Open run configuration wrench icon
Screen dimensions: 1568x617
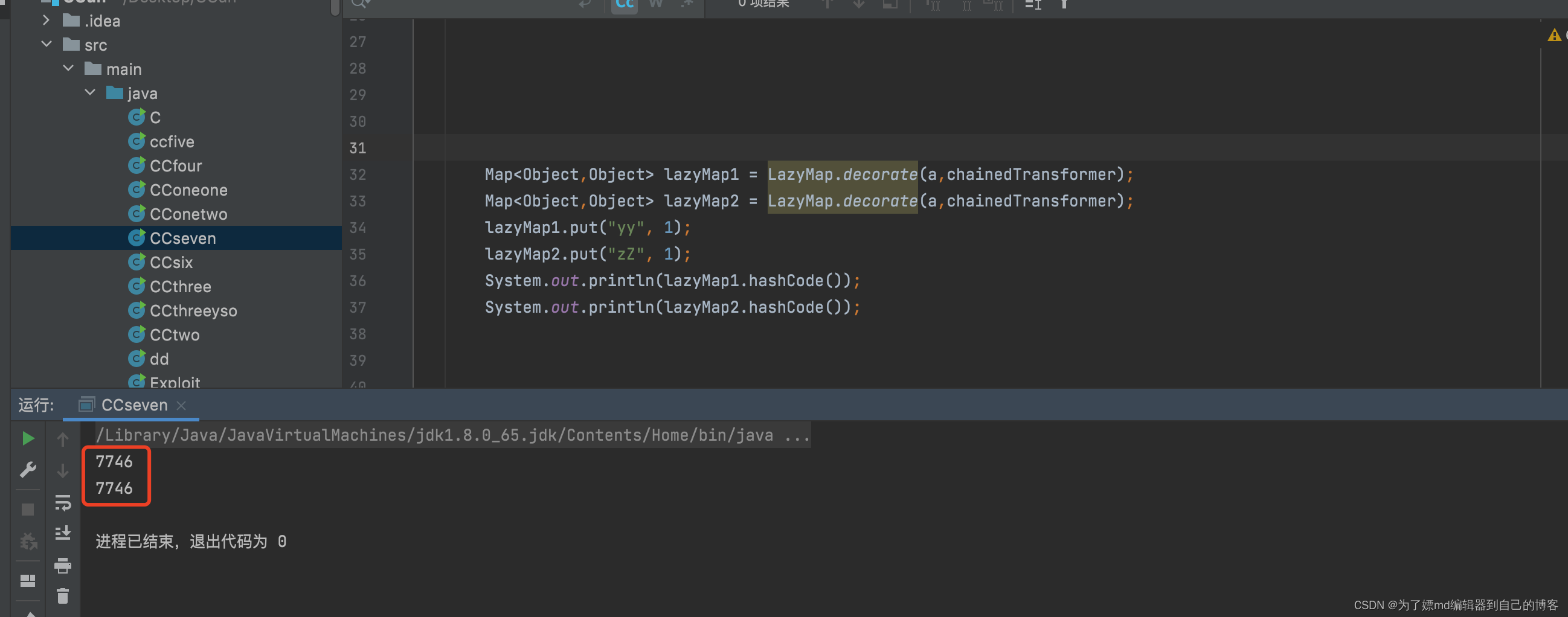coord(27,470)
